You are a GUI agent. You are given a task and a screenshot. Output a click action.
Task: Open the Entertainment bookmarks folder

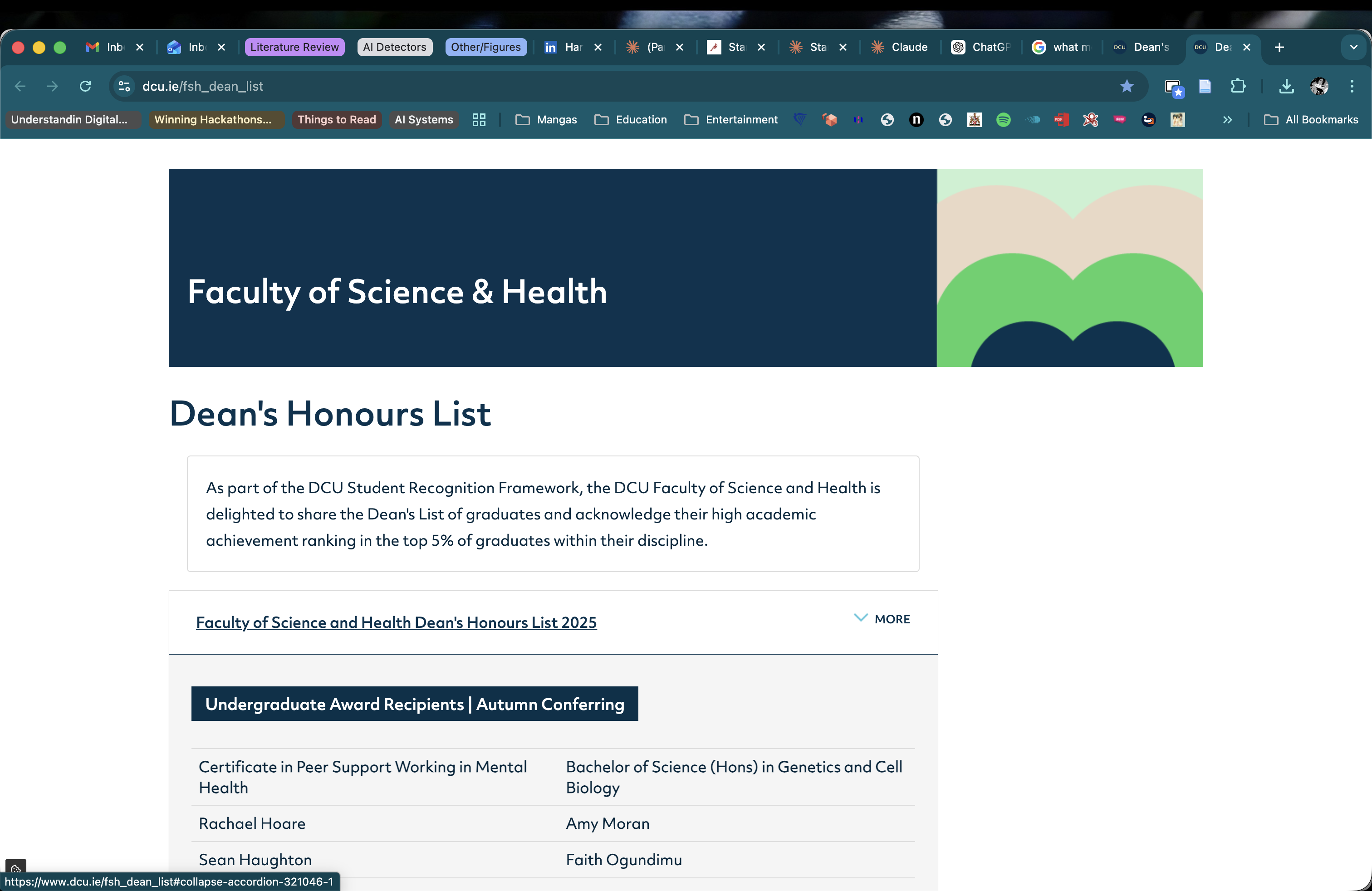pyautogui.click(x=731, y=120)
